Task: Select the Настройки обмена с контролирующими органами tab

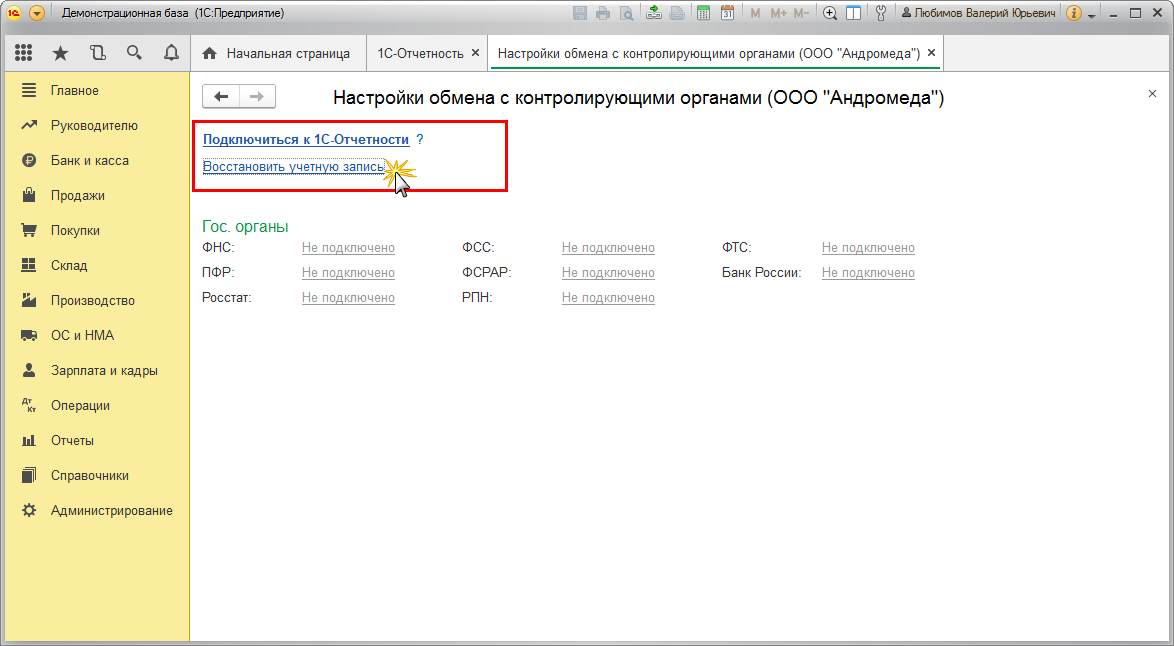Action: (x=708, y=53)
